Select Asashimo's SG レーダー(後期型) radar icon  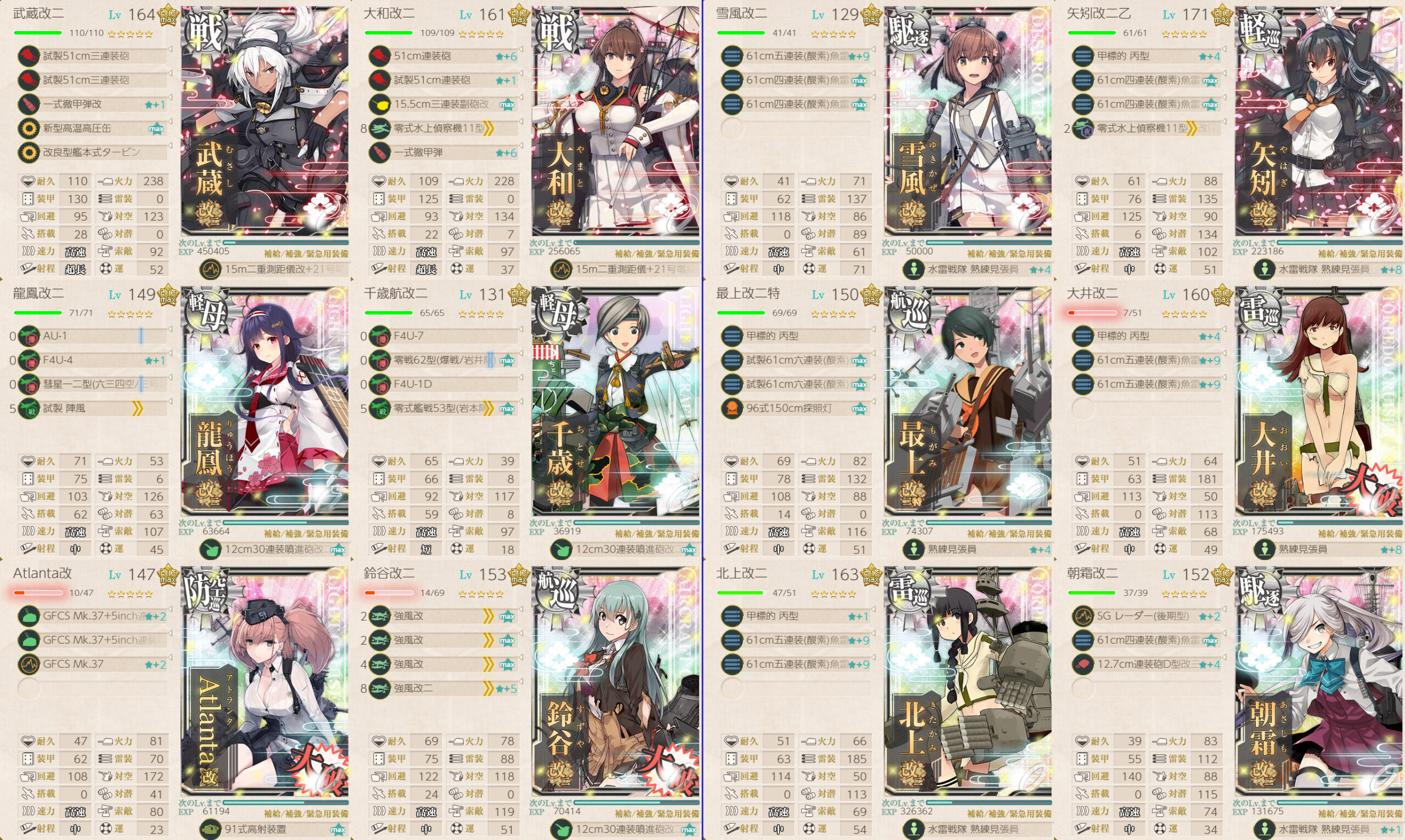click(x=1083, y=616)
